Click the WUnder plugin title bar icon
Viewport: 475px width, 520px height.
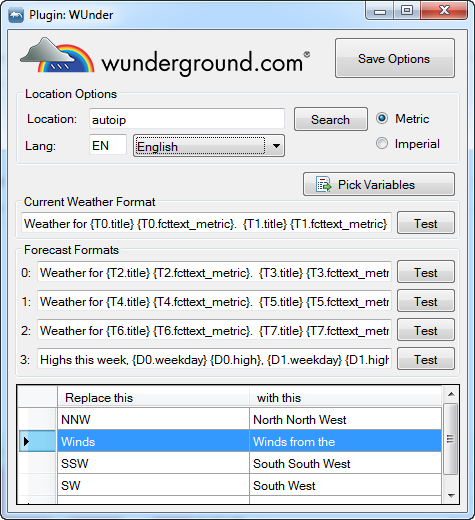pyautogui.click(x=16, y=15)
